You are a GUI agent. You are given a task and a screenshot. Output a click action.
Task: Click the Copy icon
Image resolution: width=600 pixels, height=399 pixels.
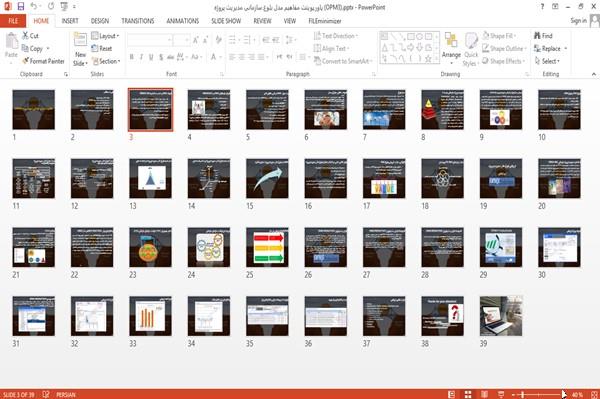coord(25,48)
